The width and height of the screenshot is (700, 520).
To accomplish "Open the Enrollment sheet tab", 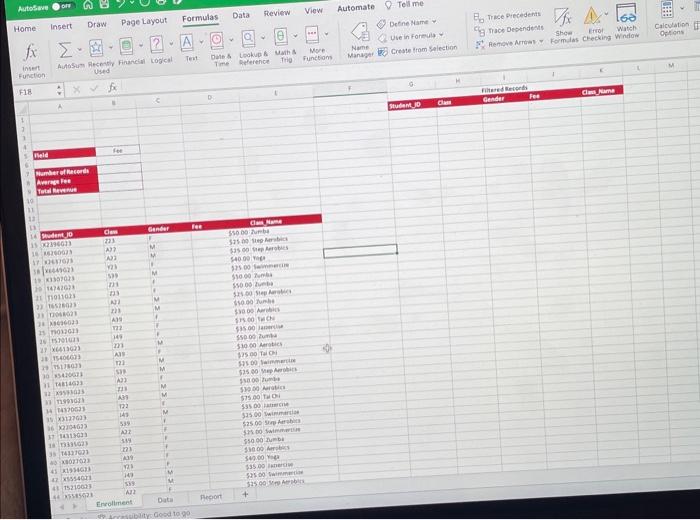I will [114, 503].
